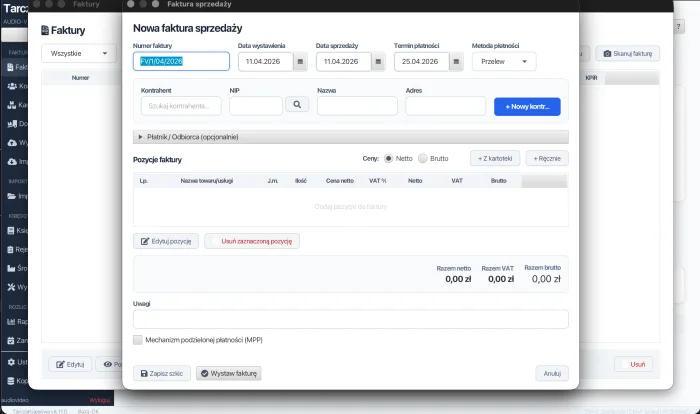Save draft with Zapisz szkic
The image size is (700, 414).
(x=162, y=373)
